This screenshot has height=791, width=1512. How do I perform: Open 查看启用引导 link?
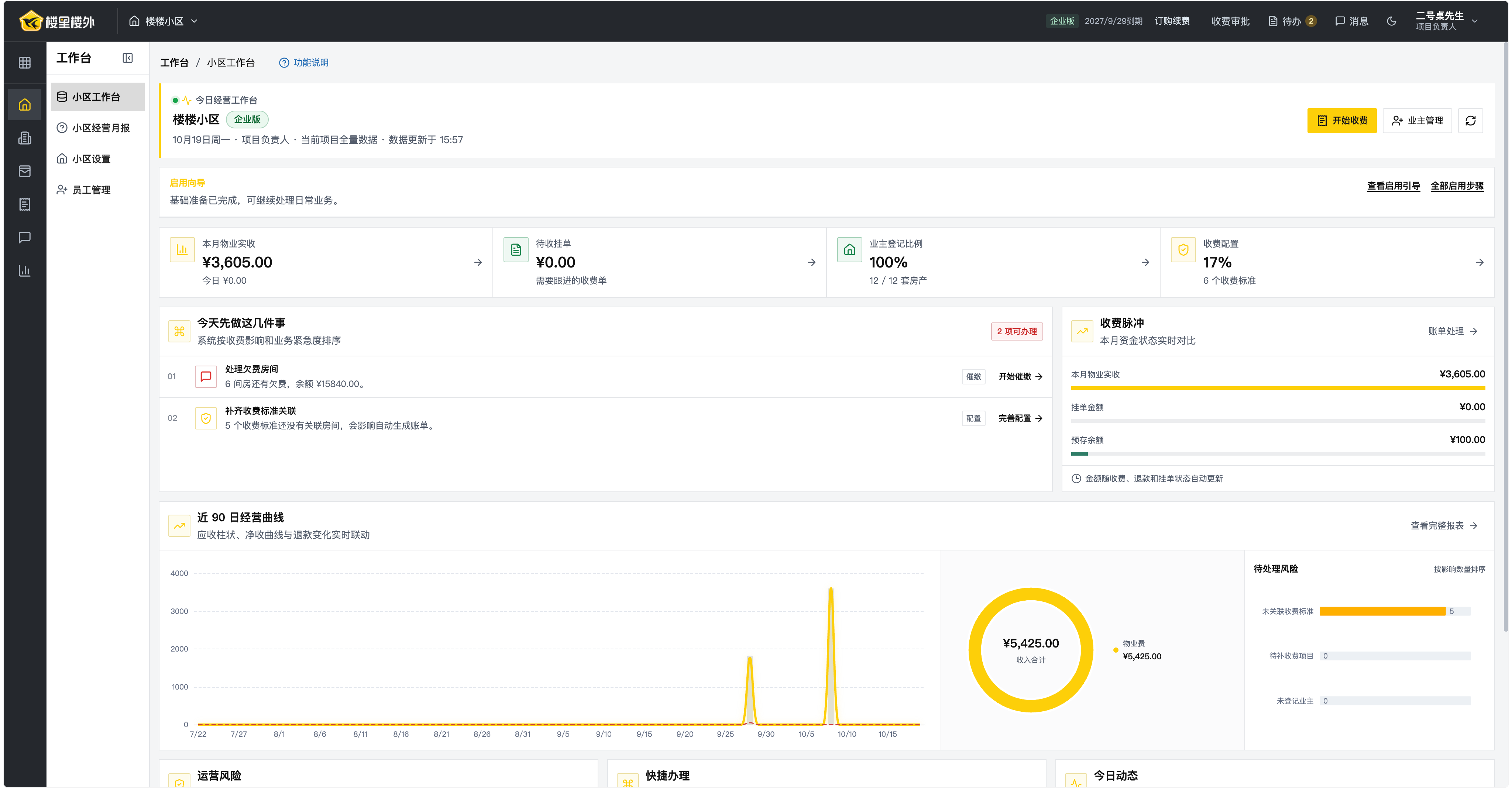tap(1393, 186)
